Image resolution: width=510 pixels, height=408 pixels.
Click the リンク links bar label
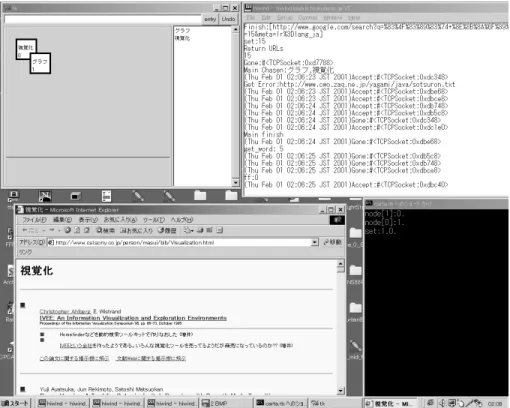25,252
